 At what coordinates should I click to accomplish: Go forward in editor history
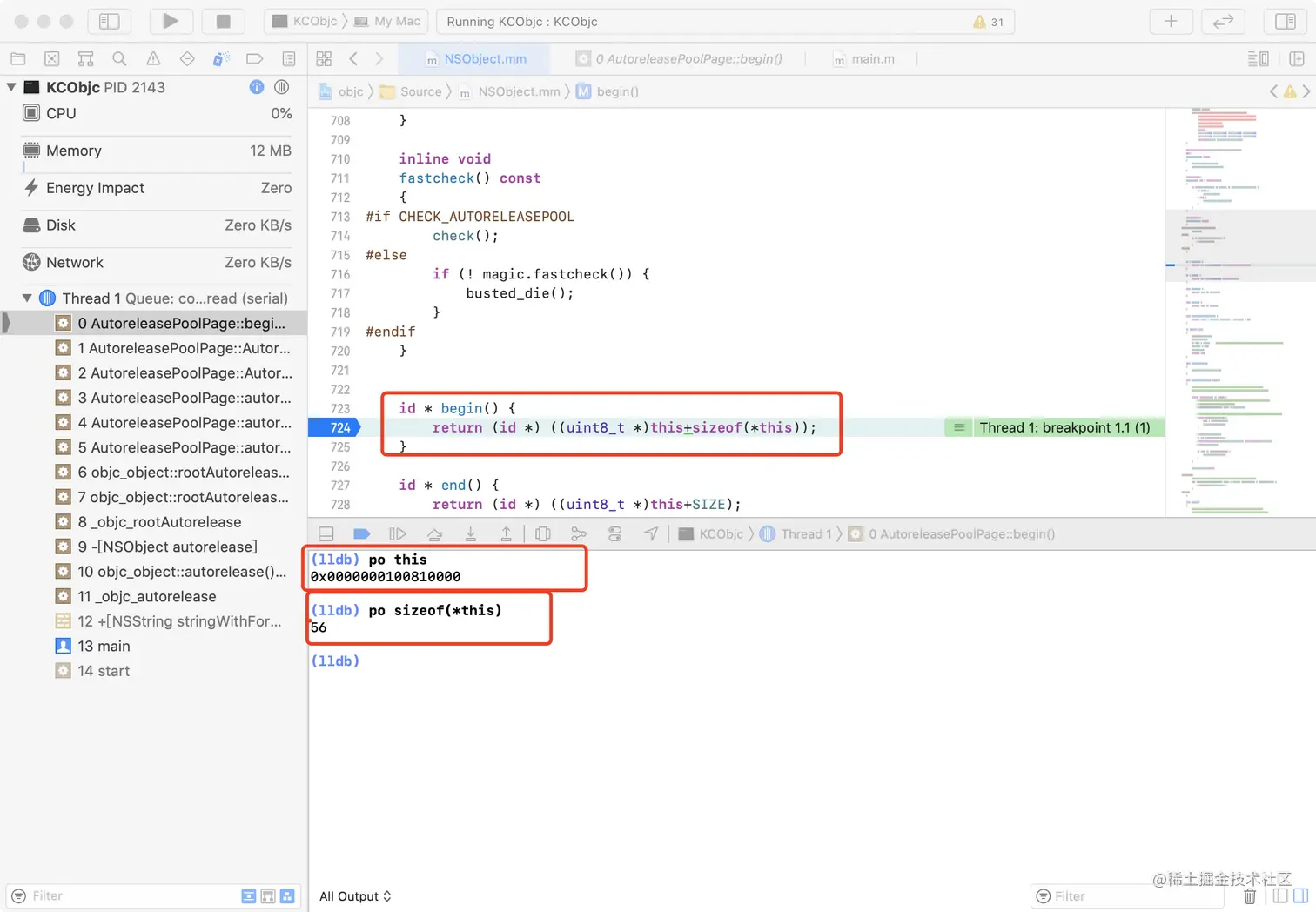click(379, 59)
